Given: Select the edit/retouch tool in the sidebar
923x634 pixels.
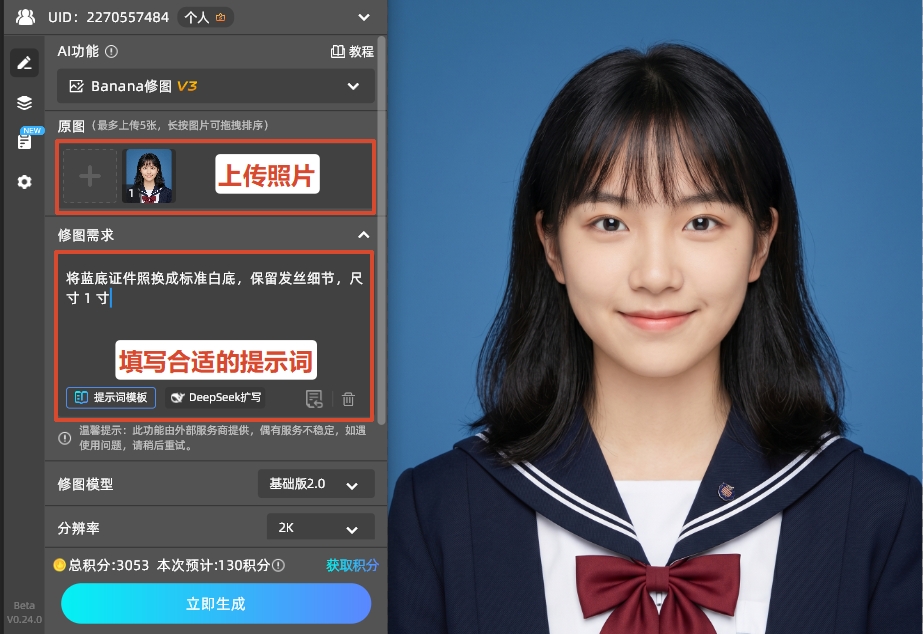Looking at the screenshot, I should point(24,62).
